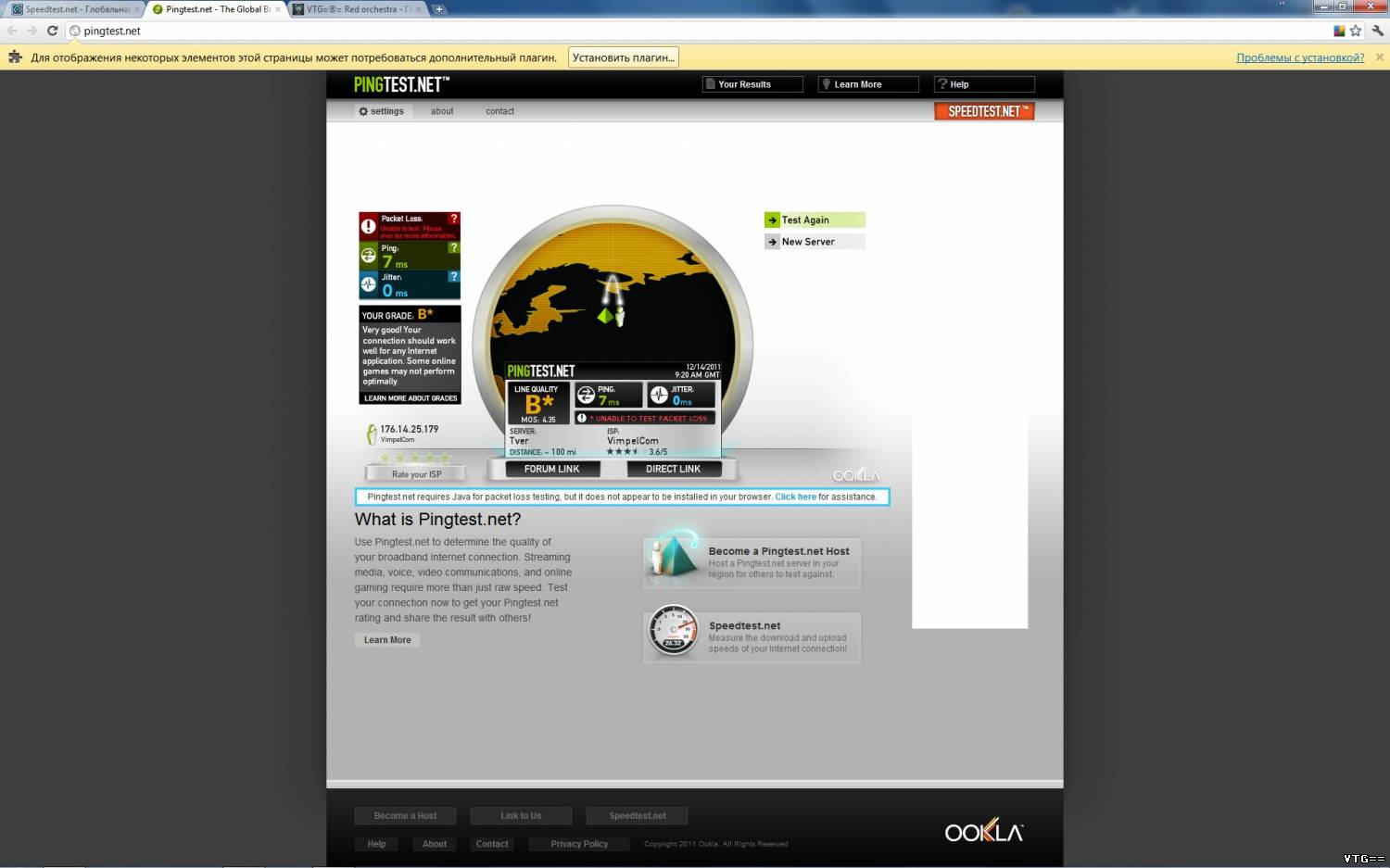Viewport: 1390px width, 868px height.
Task: Close the Pingtest.net browser tab
Action: [x=278, y=9]
